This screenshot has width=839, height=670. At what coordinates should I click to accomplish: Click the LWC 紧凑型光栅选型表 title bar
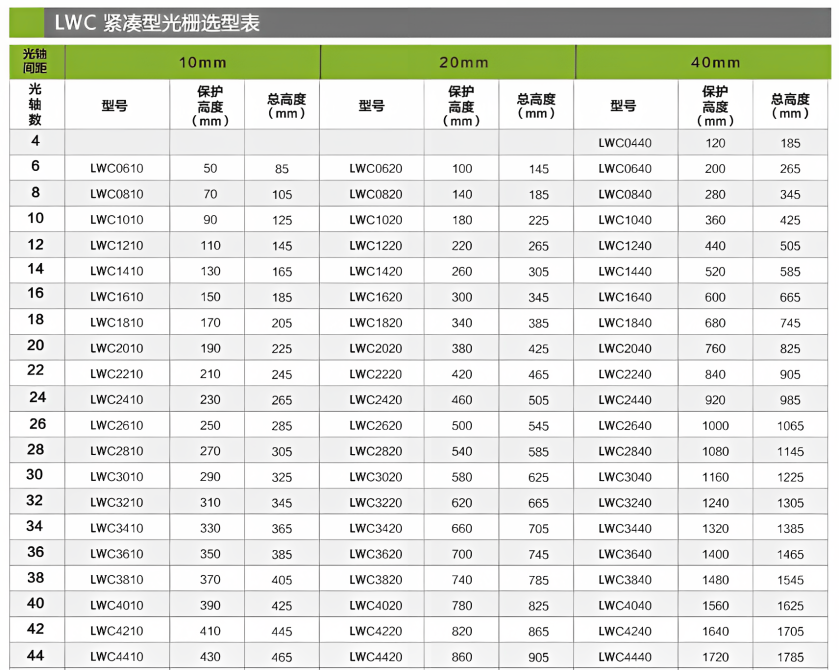[160, 22]
